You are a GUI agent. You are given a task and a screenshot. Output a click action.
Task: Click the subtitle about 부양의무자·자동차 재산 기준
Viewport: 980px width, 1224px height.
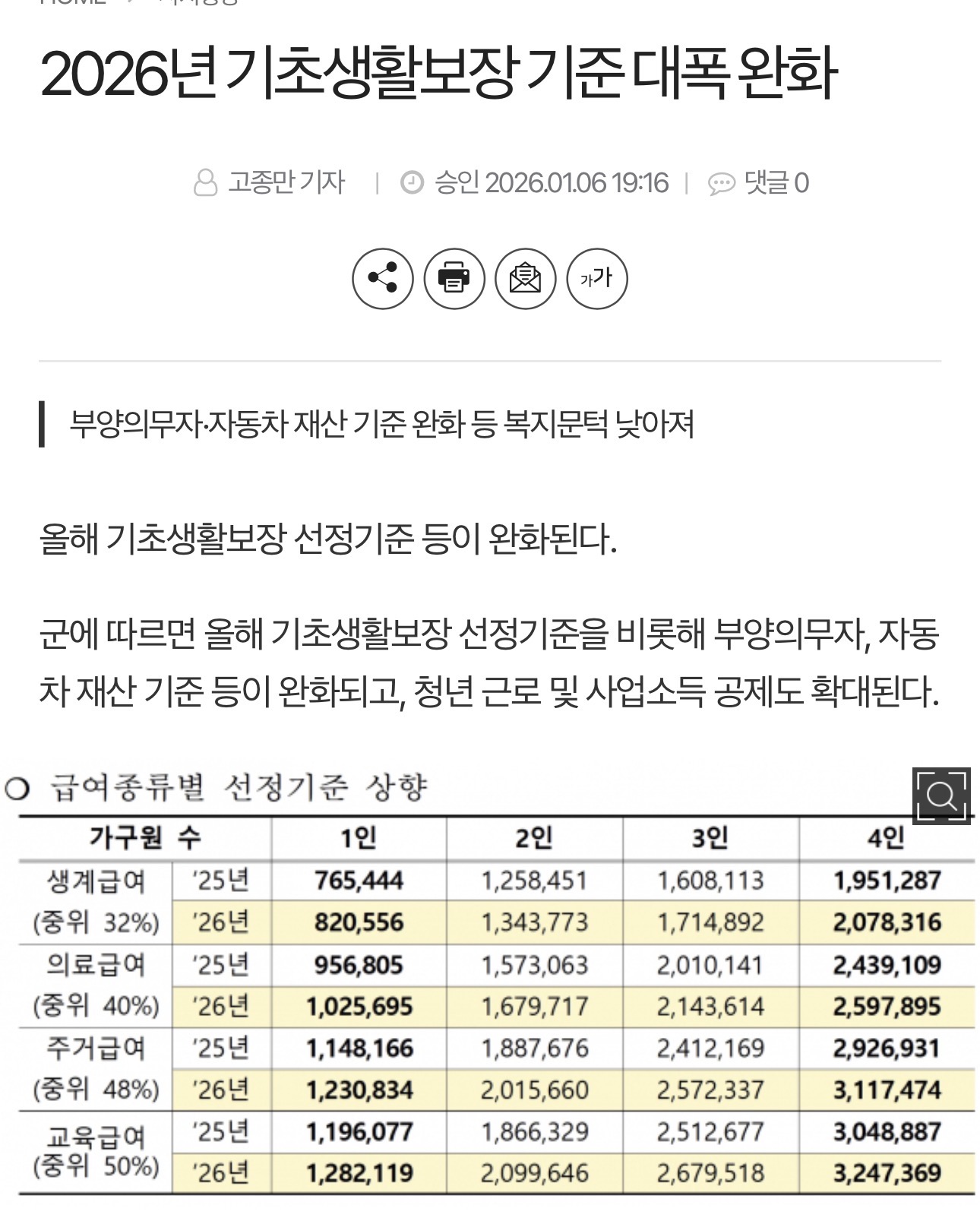pyautogui.click(x=381, y=424)
